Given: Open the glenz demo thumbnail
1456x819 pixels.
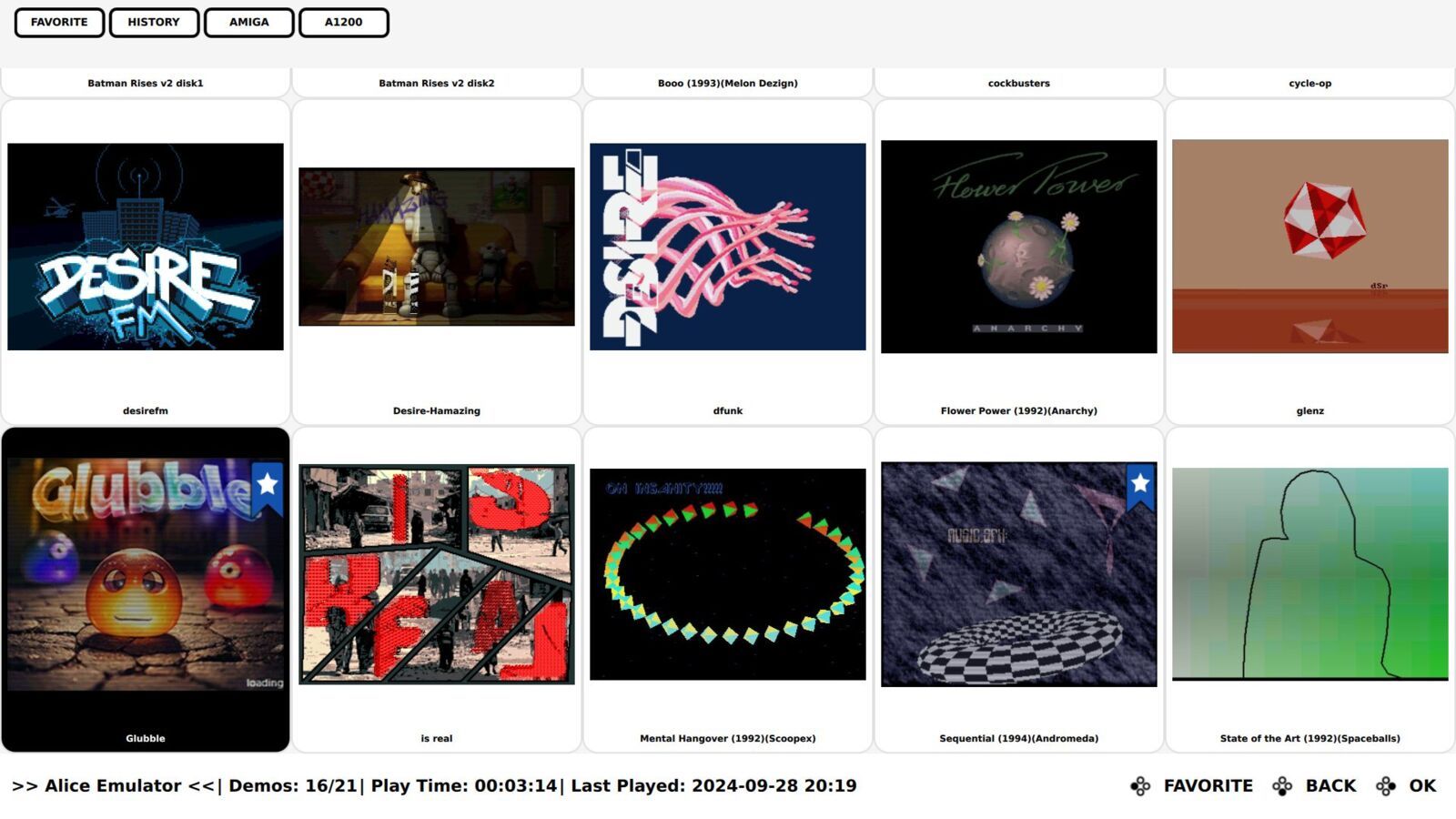Looking at the screenshot, I should 1310,247.
